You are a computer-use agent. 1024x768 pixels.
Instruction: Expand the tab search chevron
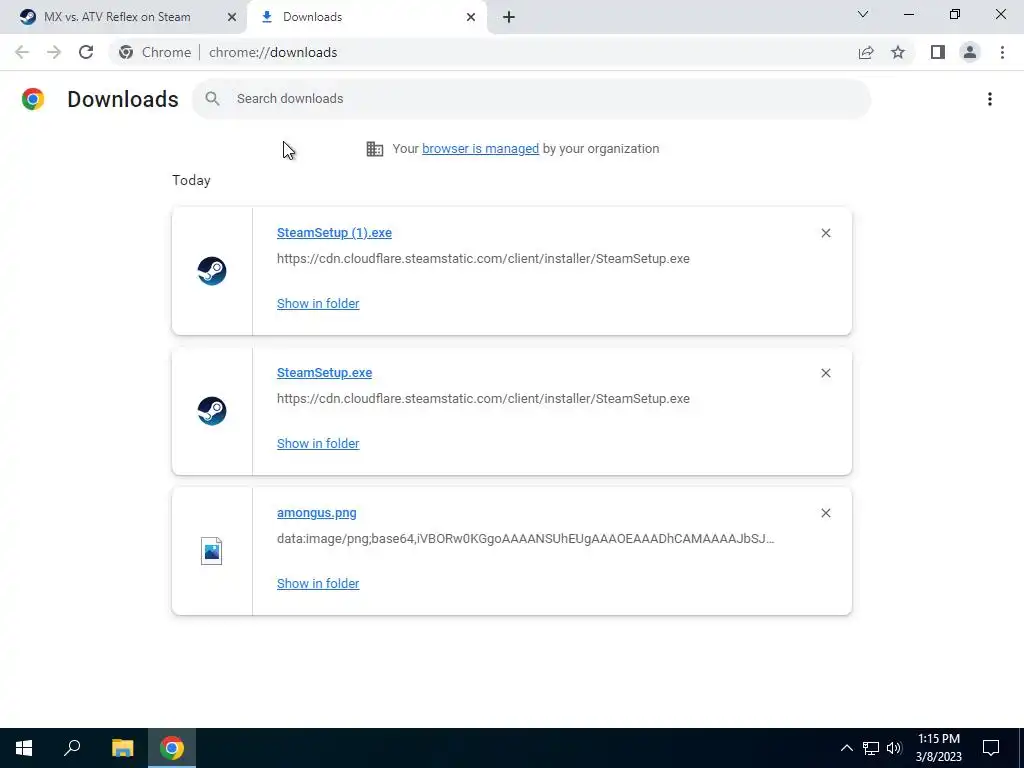click(863, 14)
